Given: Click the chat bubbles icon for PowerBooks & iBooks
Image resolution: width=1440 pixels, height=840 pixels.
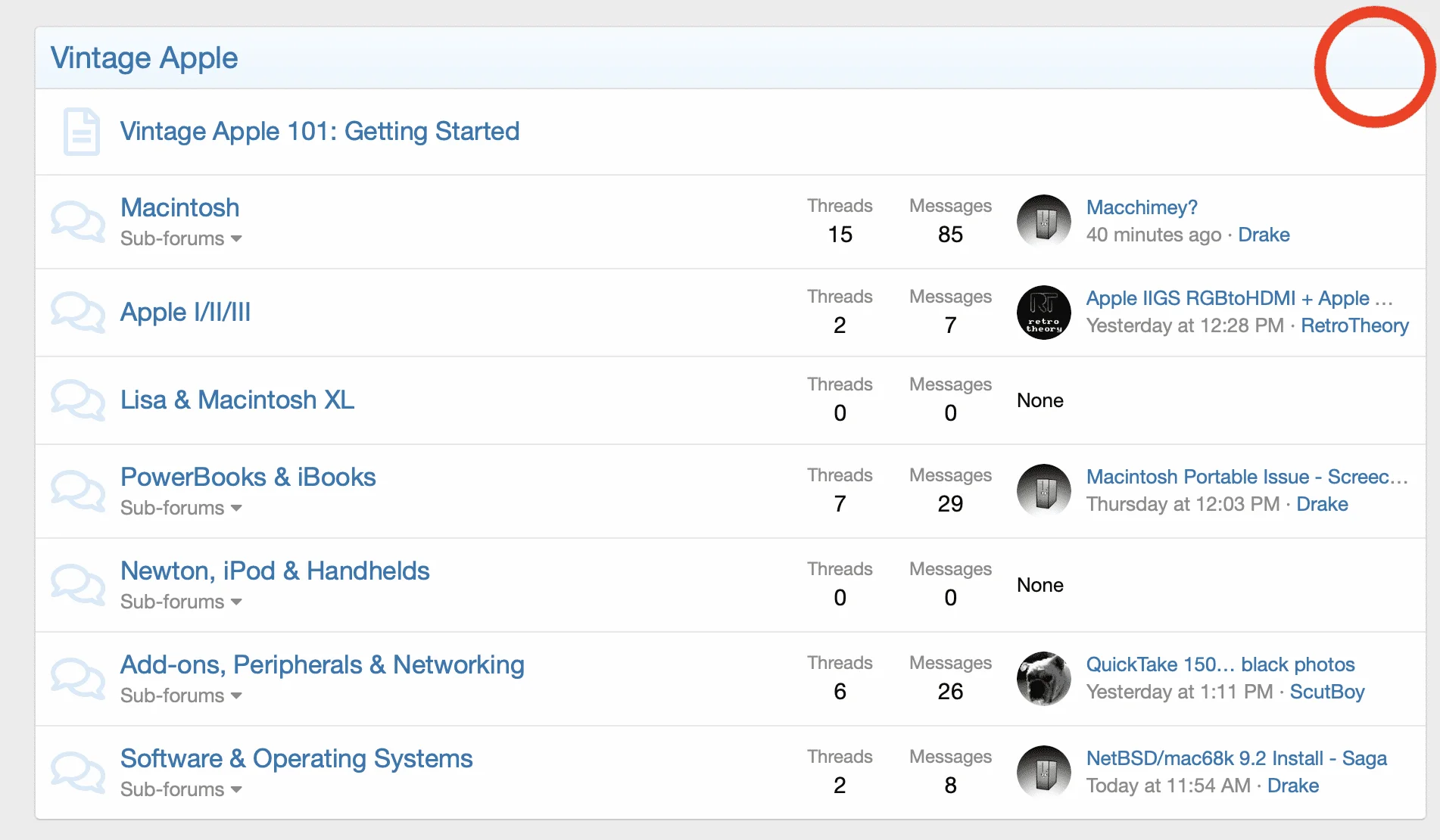Looking at the screenshot, I should [78, 491].
